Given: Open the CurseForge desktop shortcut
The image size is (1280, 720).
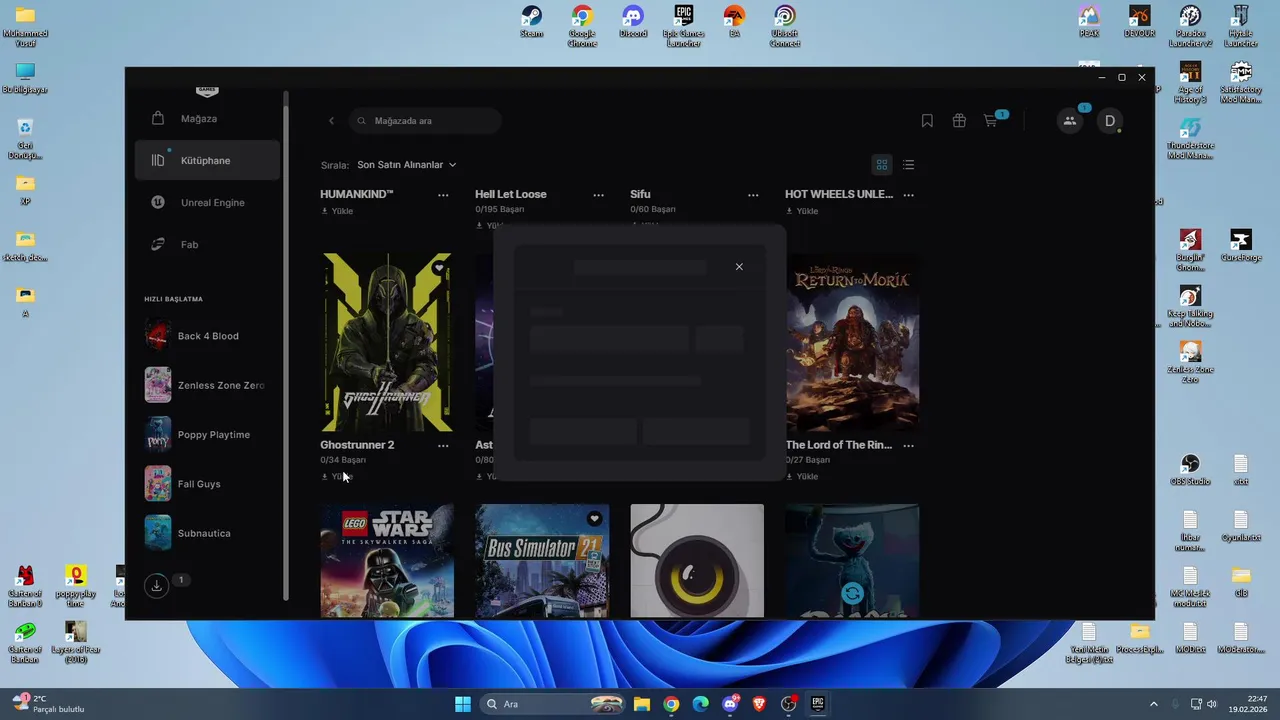Looking at the screenshot, I should (x=1241, y=246).
